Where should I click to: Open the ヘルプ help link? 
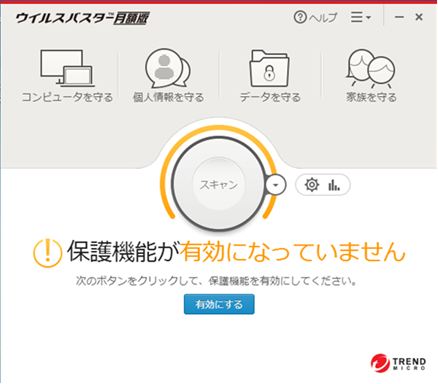pos(316,17)
